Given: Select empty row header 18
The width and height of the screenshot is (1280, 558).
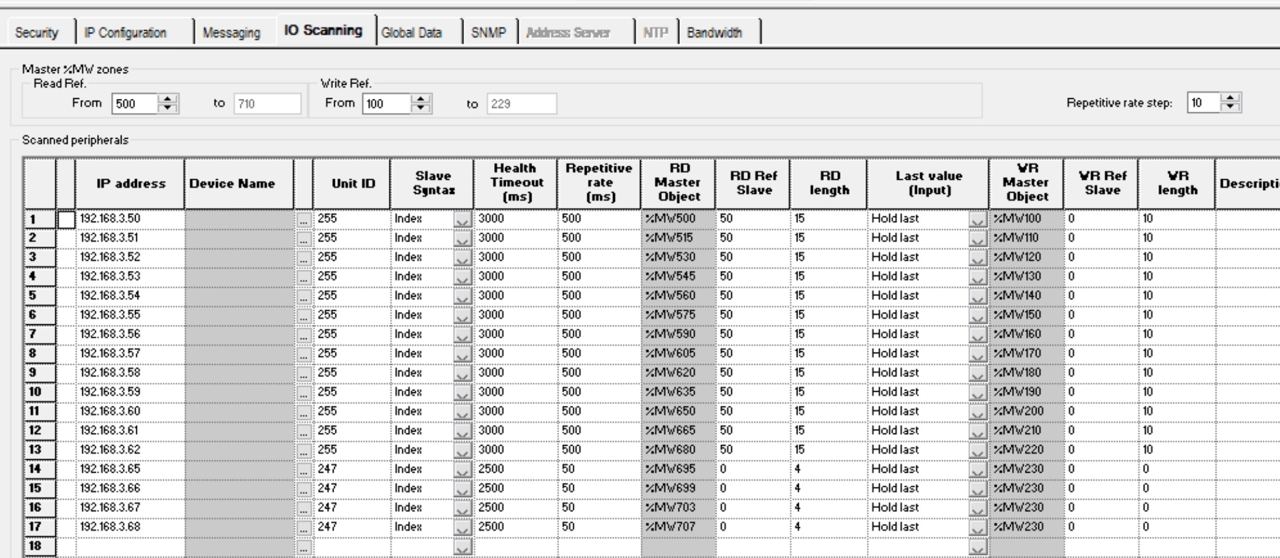Looking at the screenshot, I should [39, 546].
